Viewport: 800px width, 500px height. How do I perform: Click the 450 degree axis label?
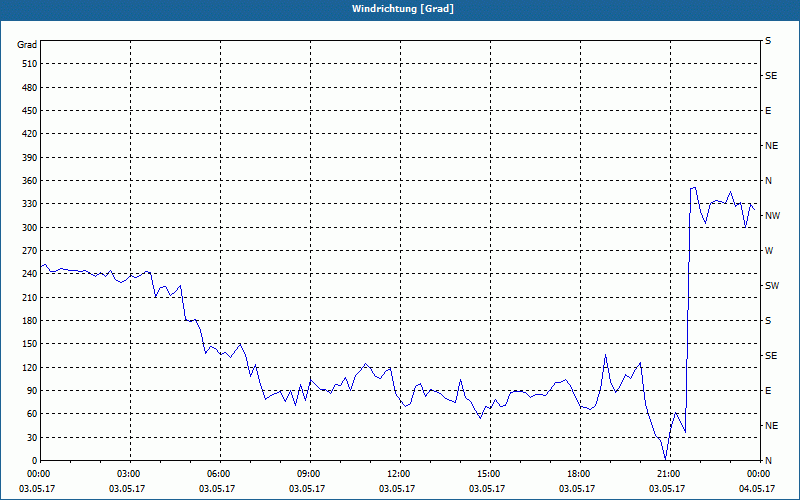click(x=29, y=111)
